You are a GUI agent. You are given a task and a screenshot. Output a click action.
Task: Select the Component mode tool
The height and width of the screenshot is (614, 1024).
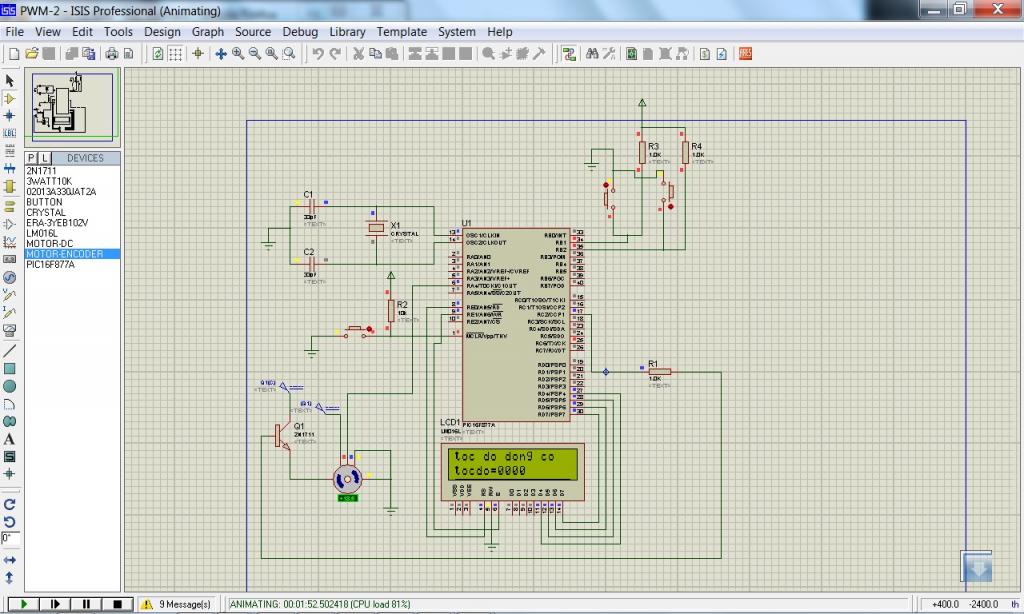pos(9,99)
